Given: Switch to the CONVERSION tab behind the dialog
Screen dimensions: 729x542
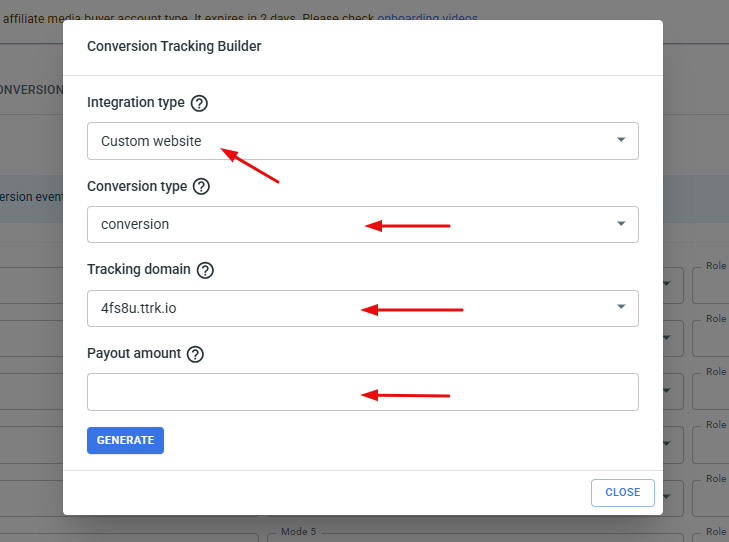Looking at the screenshot, I should (30, 89).
